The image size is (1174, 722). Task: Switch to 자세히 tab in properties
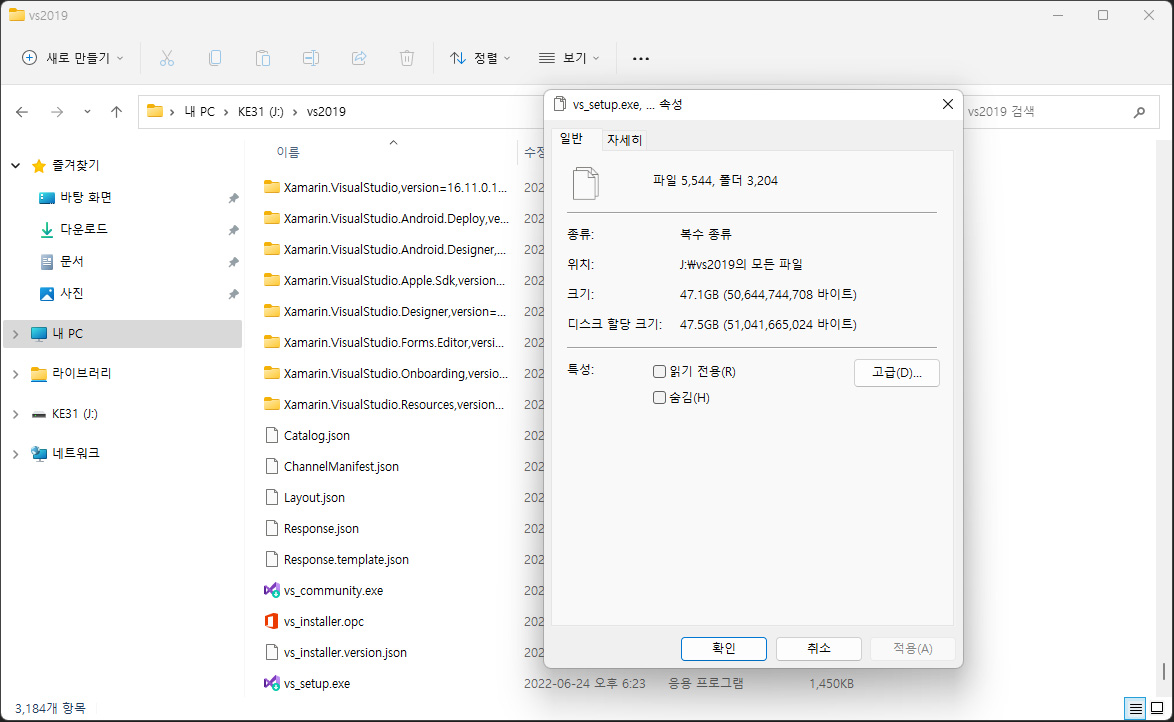point(624,140)
